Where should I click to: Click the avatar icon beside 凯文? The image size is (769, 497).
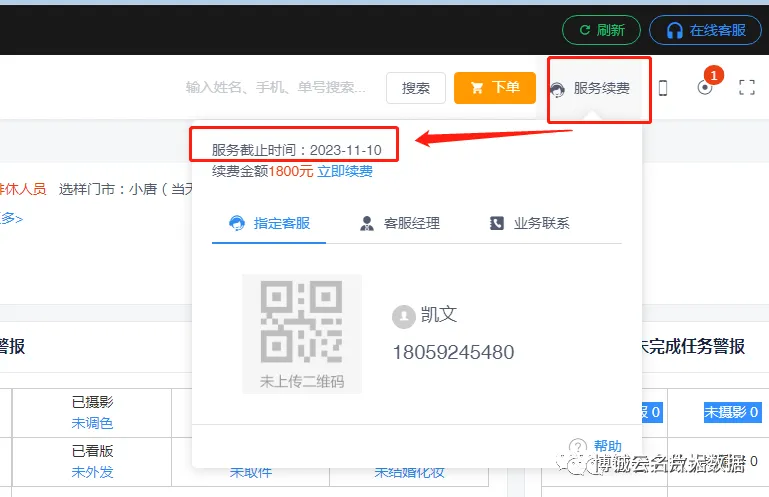pyautogui.click(x=403, y=315)
